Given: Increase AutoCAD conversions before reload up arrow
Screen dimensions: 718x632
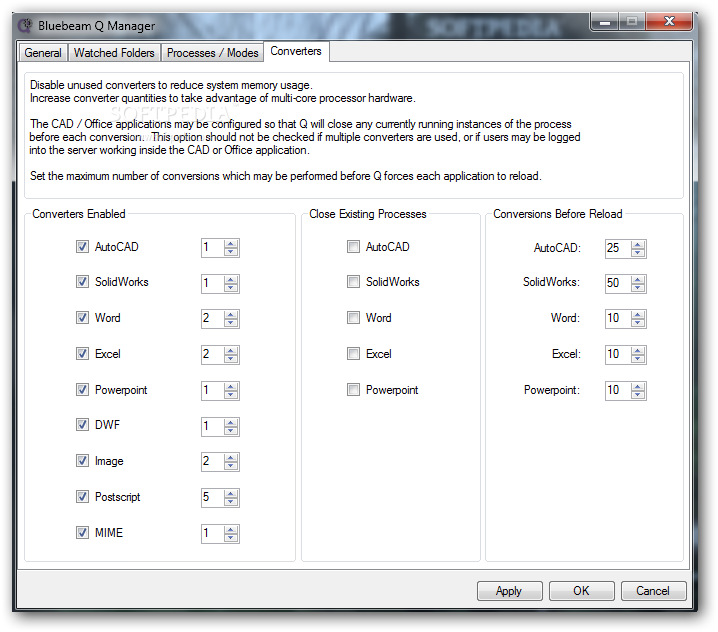Looking at the screenshot, I should click(637, 245).
